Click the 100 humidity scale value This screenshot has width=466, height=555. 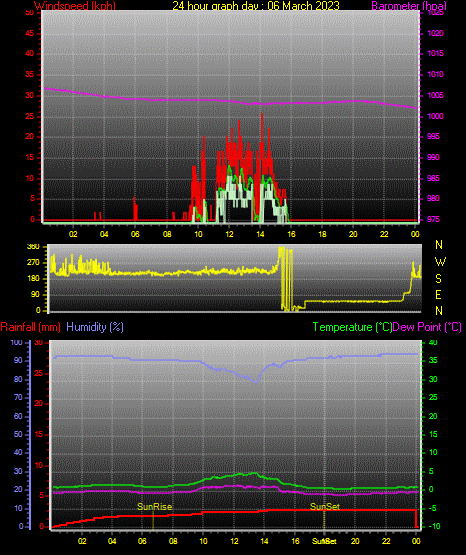[16, 343]
